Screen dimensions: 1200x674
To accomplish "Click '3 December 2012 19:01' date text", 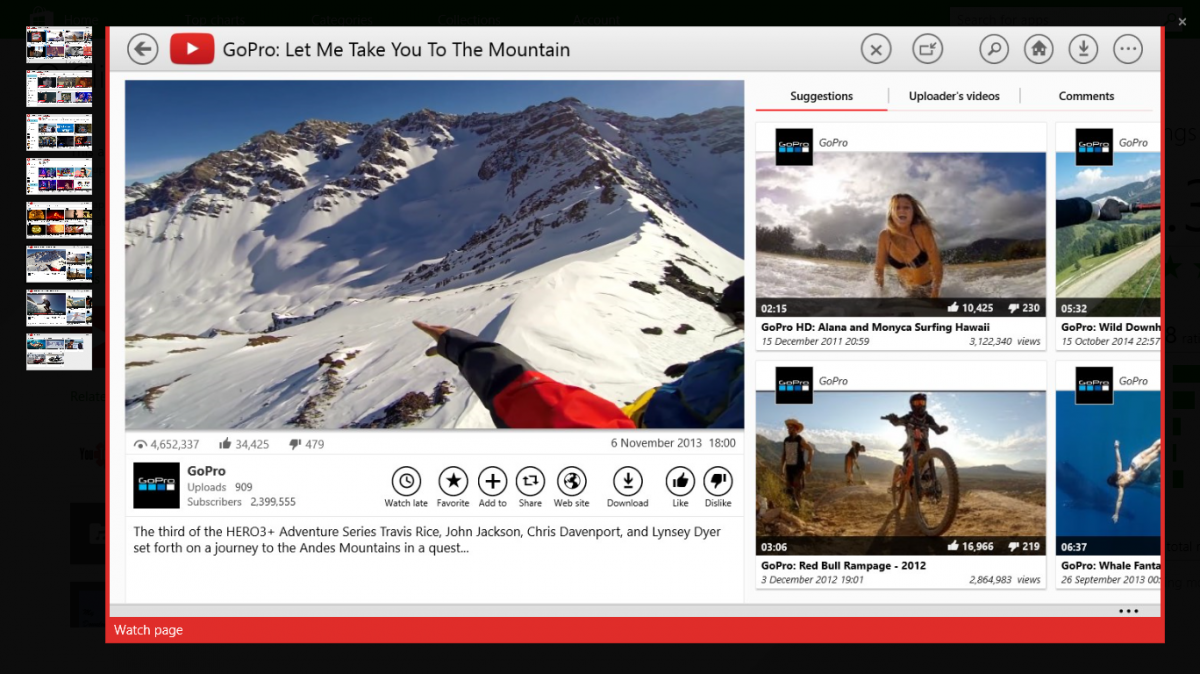I will (813, 580).
